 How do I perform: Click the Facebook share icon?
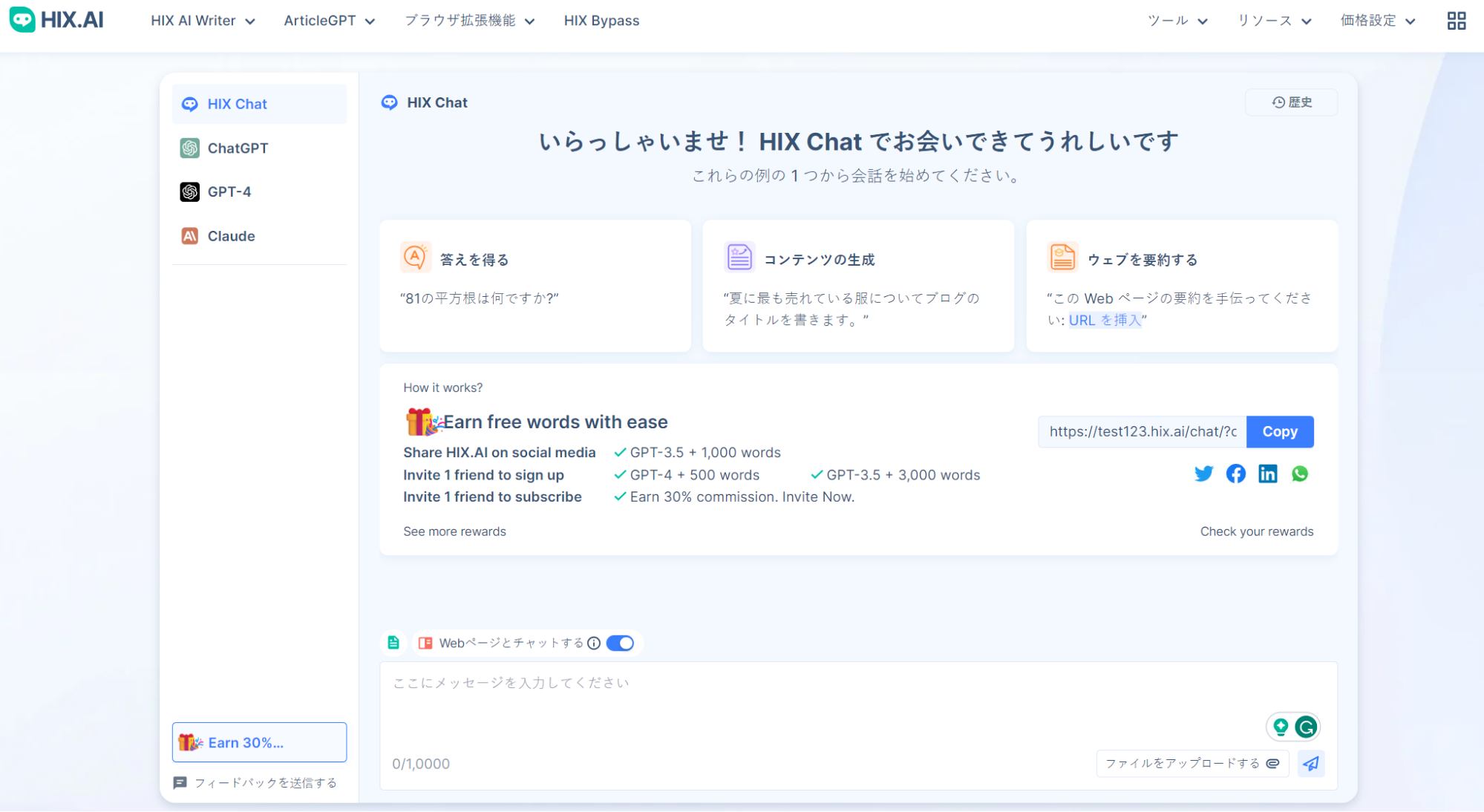point(1235,474)
